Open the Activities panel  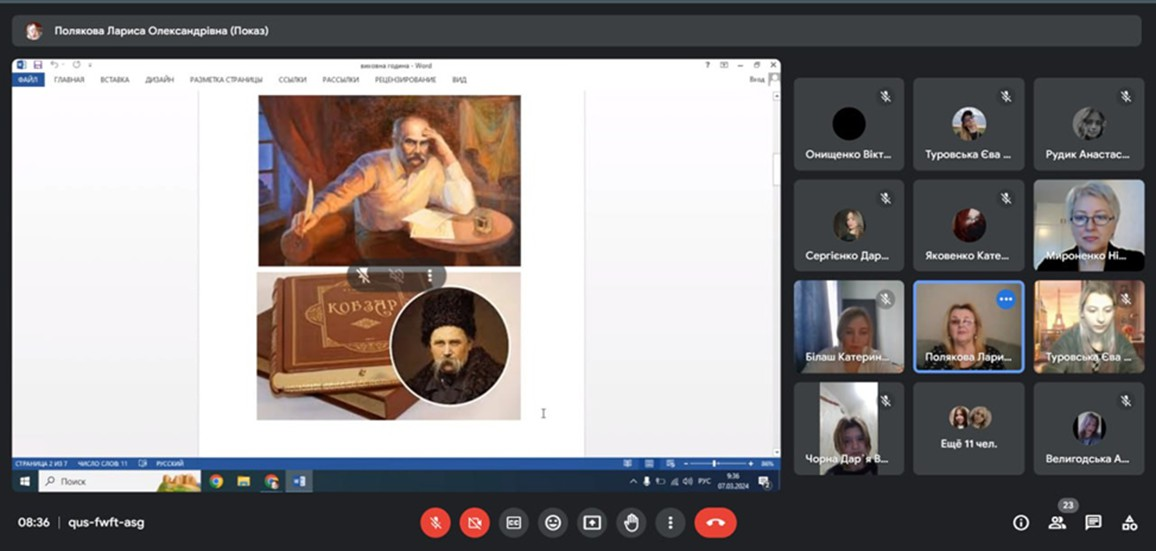pyautogui.click(x=1129, y=523)
